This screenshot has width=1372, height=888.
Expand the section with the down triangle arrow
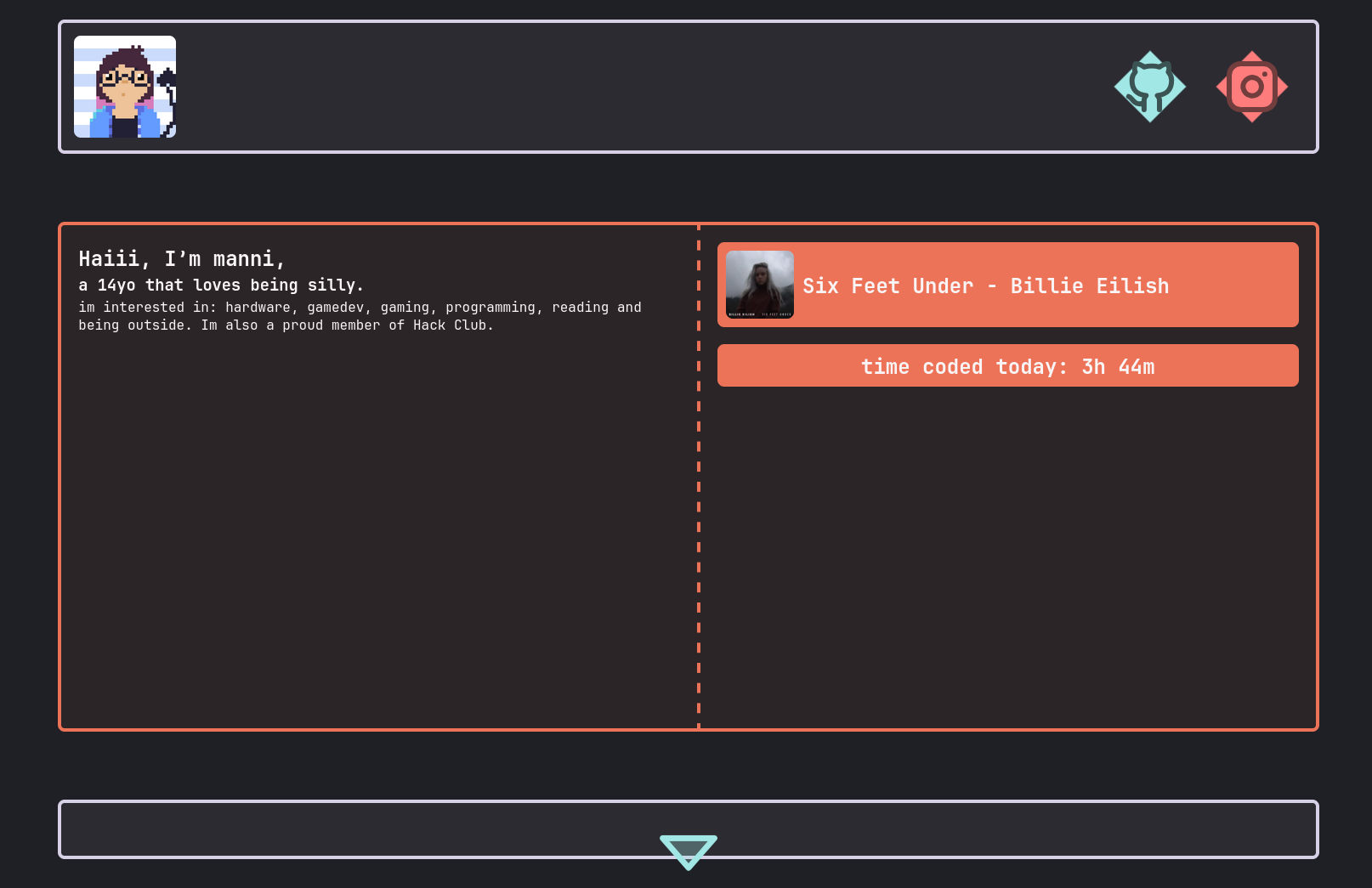(688, 851)
